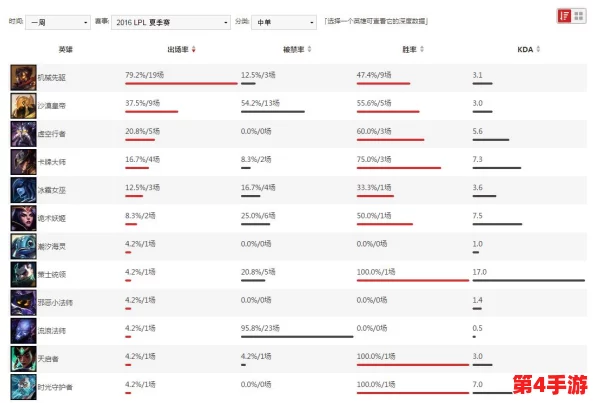
Task: Select 流浪法师 hero portrait
Action: coord(23,331)
